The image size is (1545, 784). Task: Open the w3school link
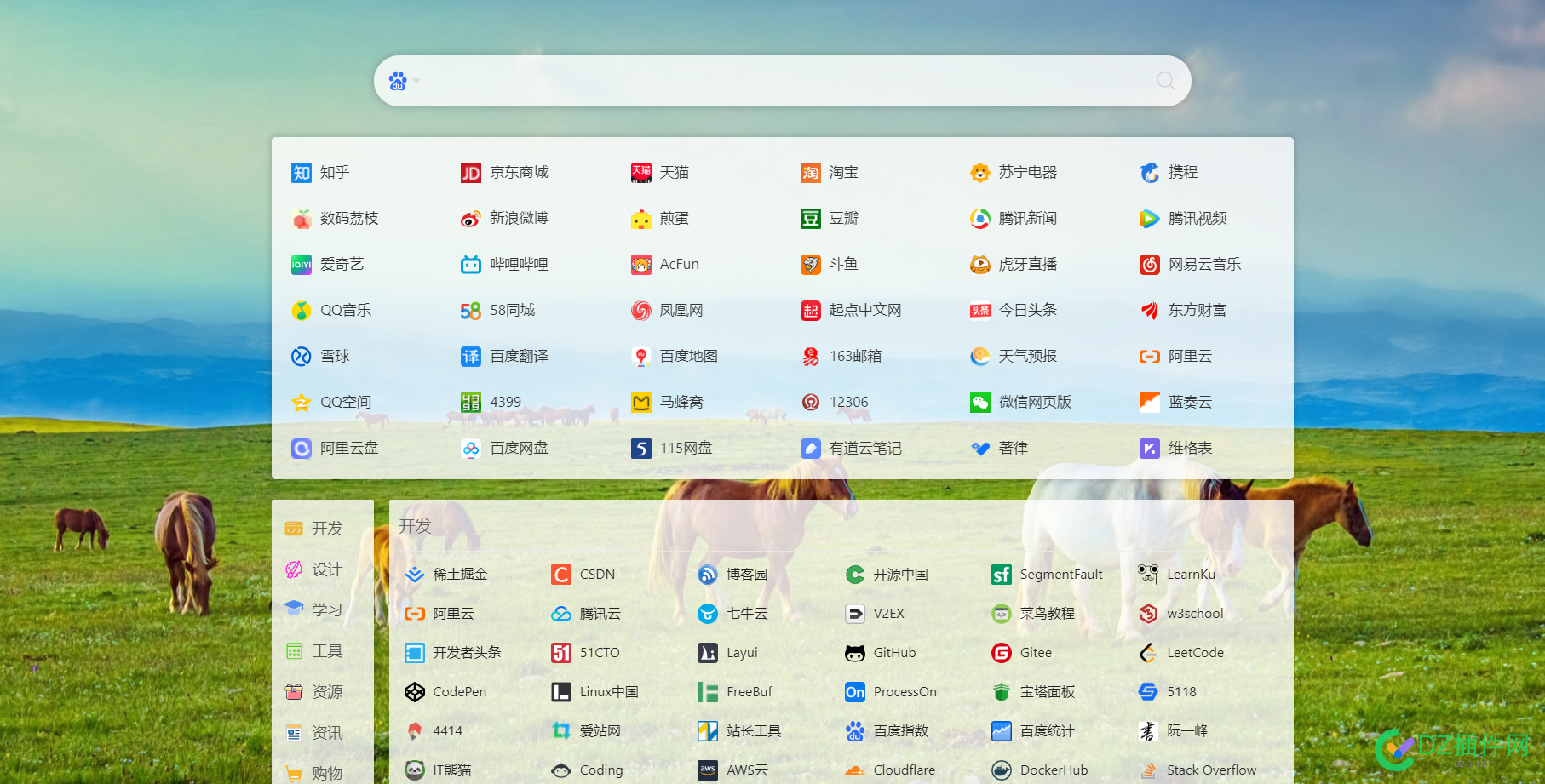coord(1181,614)
